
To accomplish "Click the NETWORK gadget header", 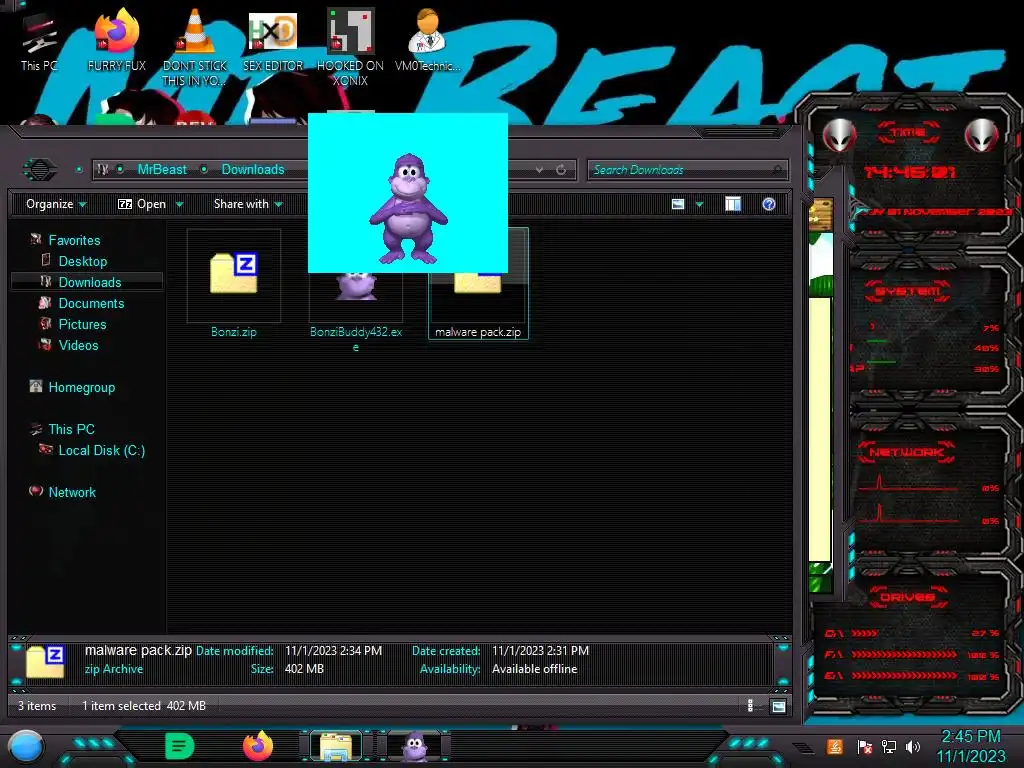I will (x=907, y=452).
